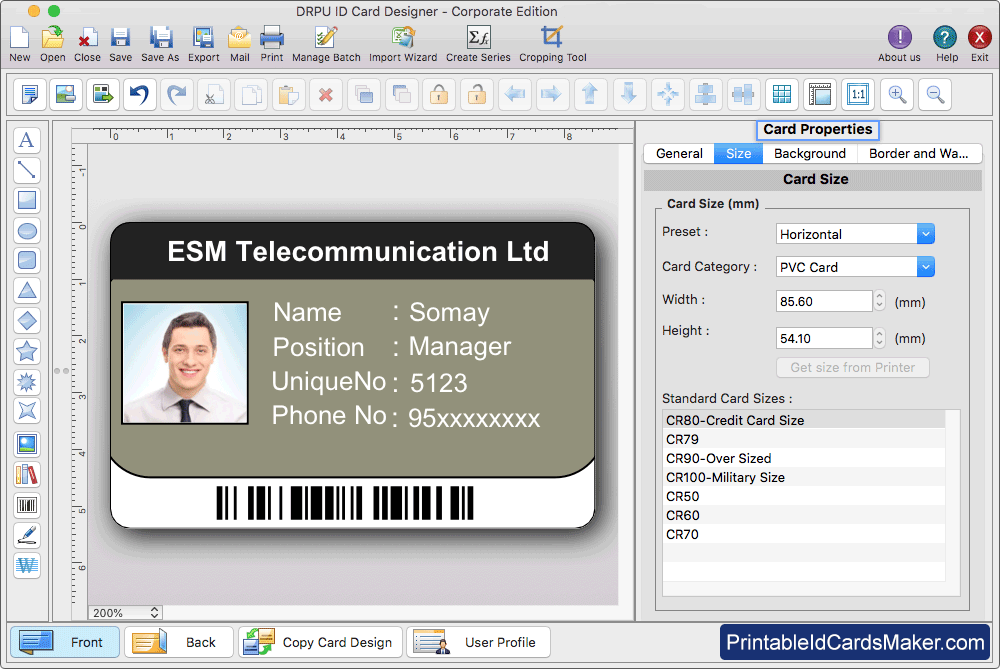Select CR90-Over Sized entry
This screenshot has height=669, width=1000.
804,458
